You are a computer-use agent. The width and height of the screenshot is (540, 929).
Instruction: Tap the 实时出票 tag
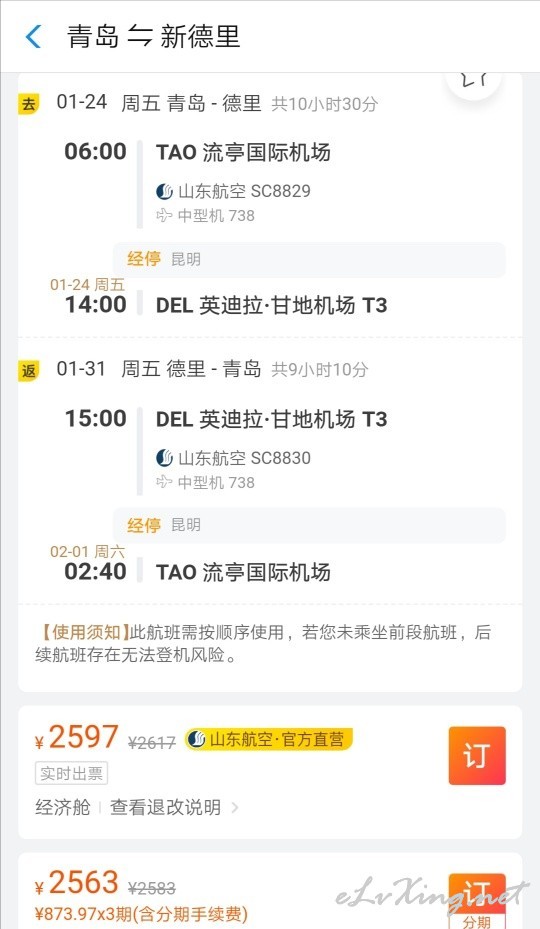click(x=72, y=773)
